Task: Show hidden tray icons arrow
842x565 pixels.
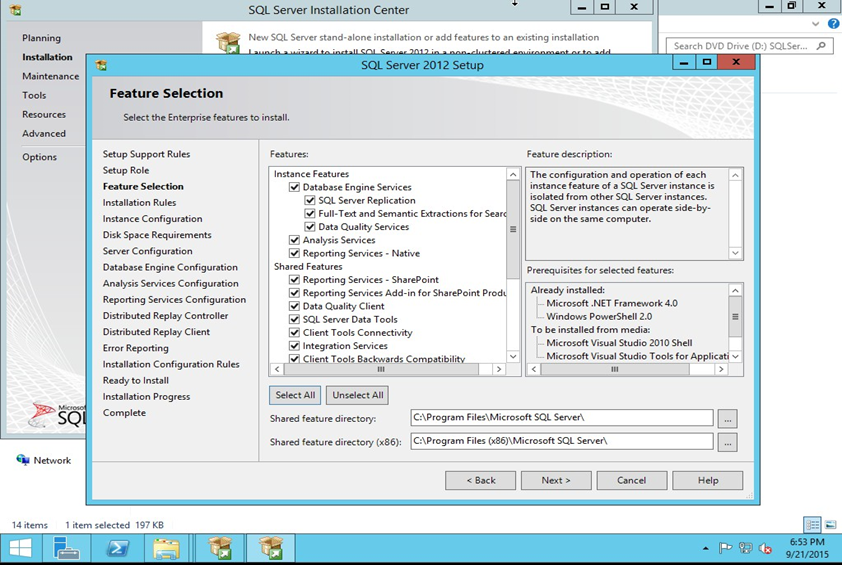Action: pos(708,548)
